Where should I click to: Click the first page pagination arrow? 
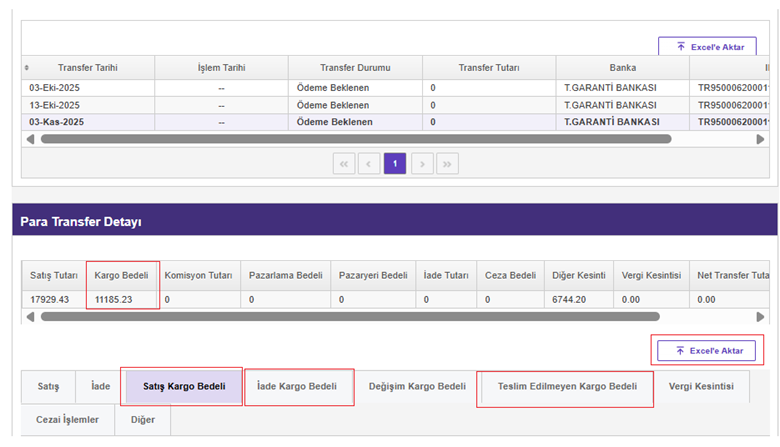(x=343, y=164)
